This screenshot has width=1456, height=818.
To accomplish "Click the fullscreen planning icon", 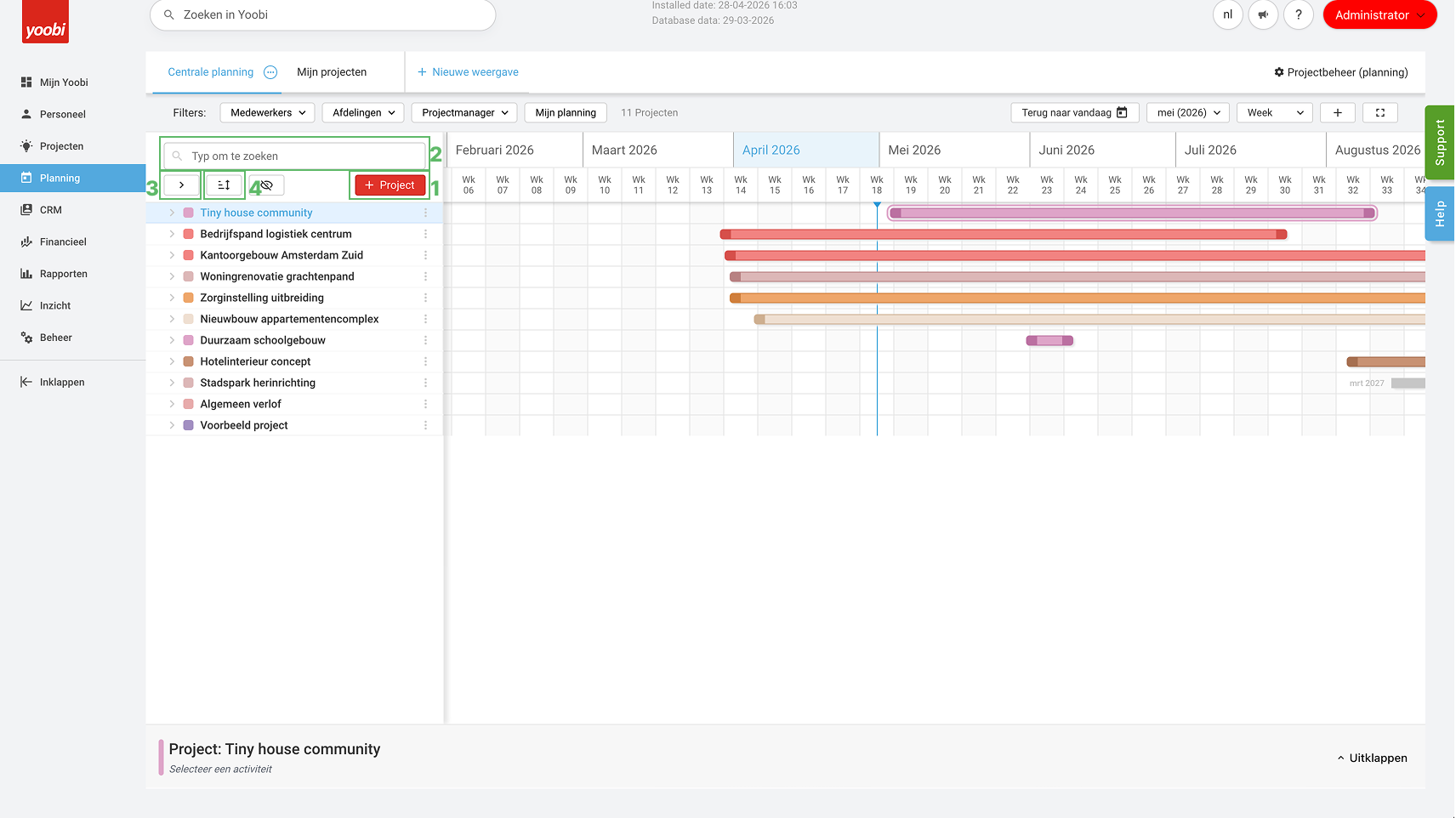I will [1380, 113].
